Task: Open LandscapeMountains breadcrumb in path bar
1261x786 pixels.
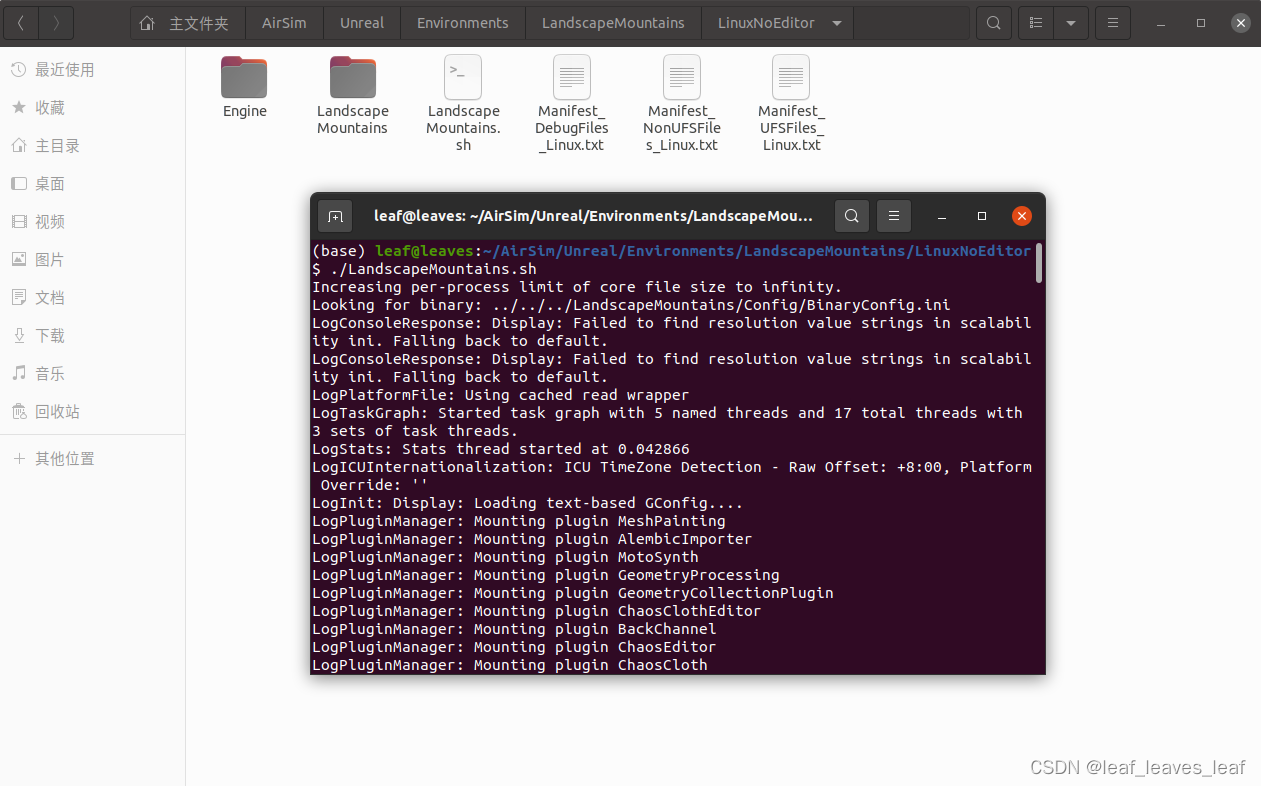Action: tap(613, 23)
